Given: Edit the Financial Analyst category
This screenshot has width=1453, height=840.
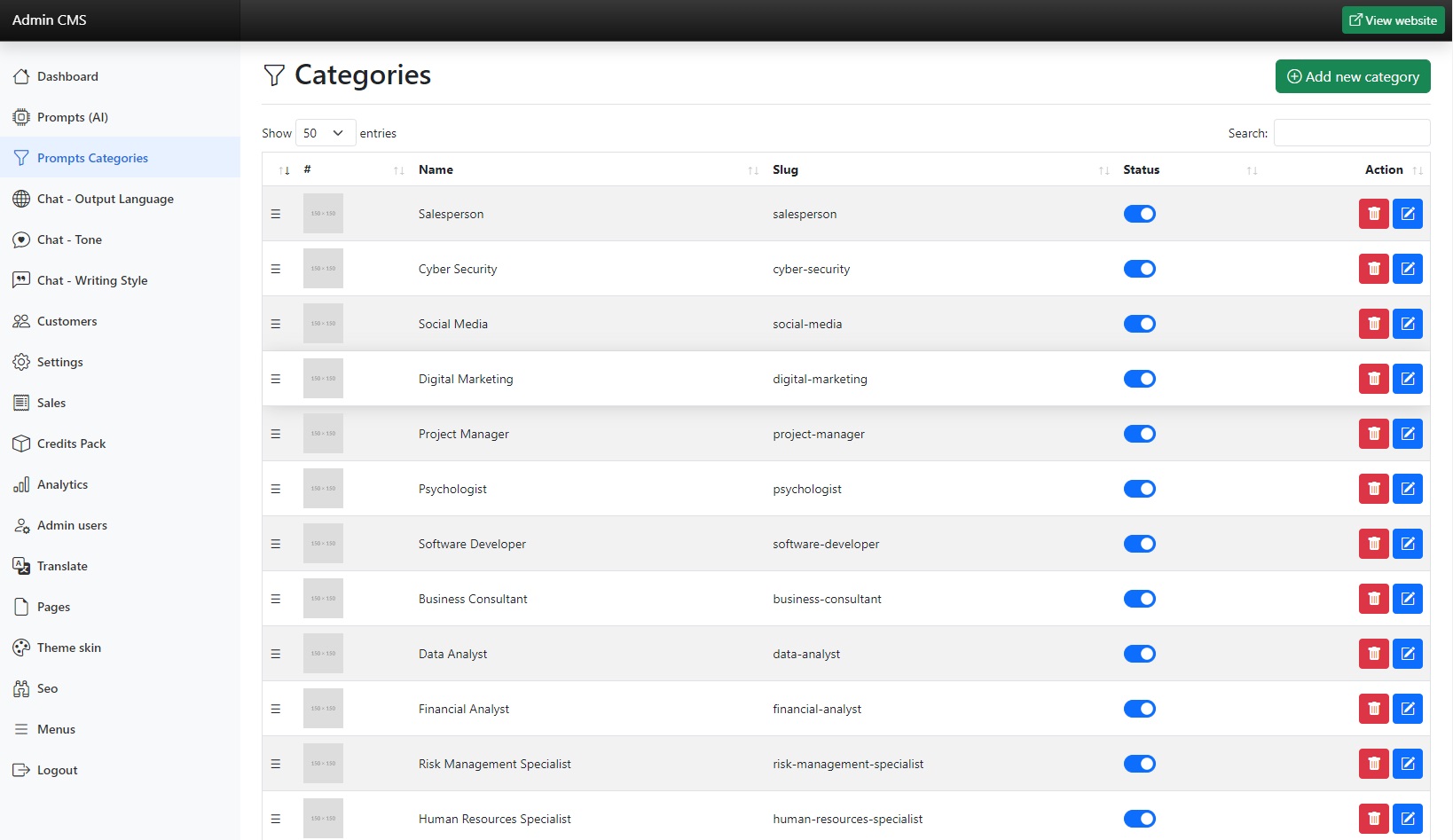Looking at the screenshot, I should [1407, 709].
